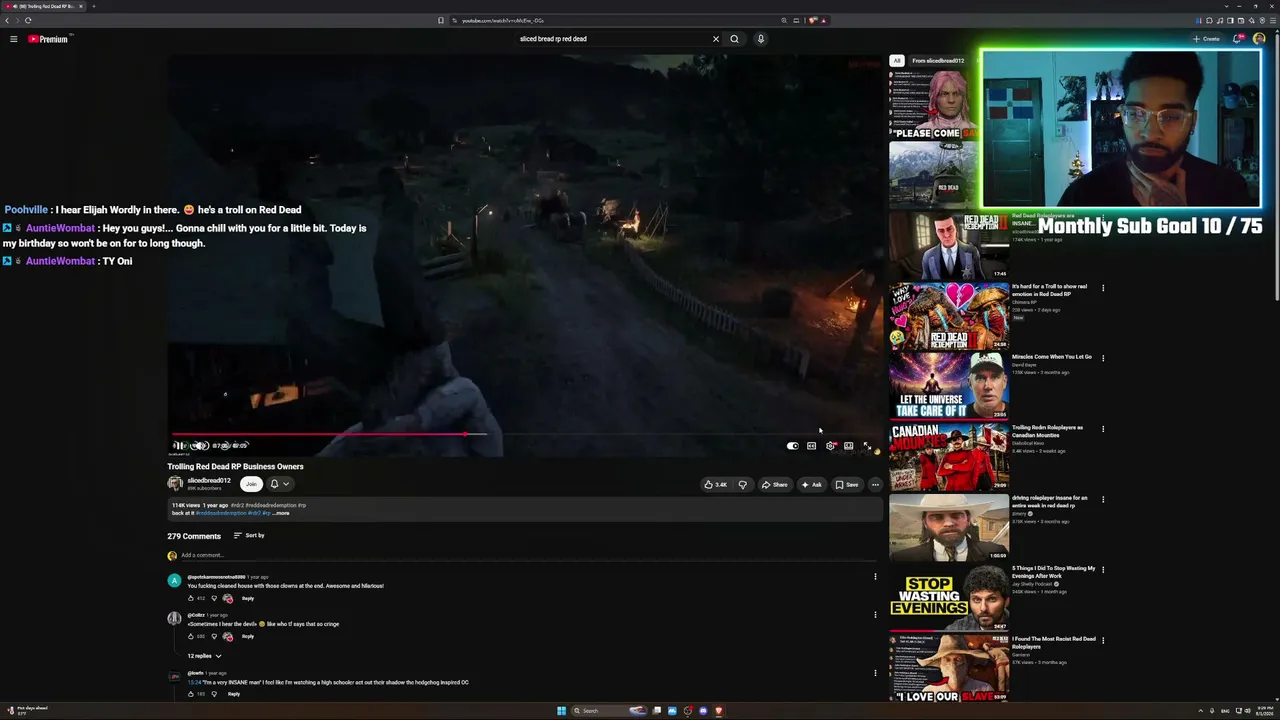The height and width of the screenshot is (720, 1280).
Task: Reload the page with the browser refresh icon
Action: pyautogui.click(x=28, y=20)
